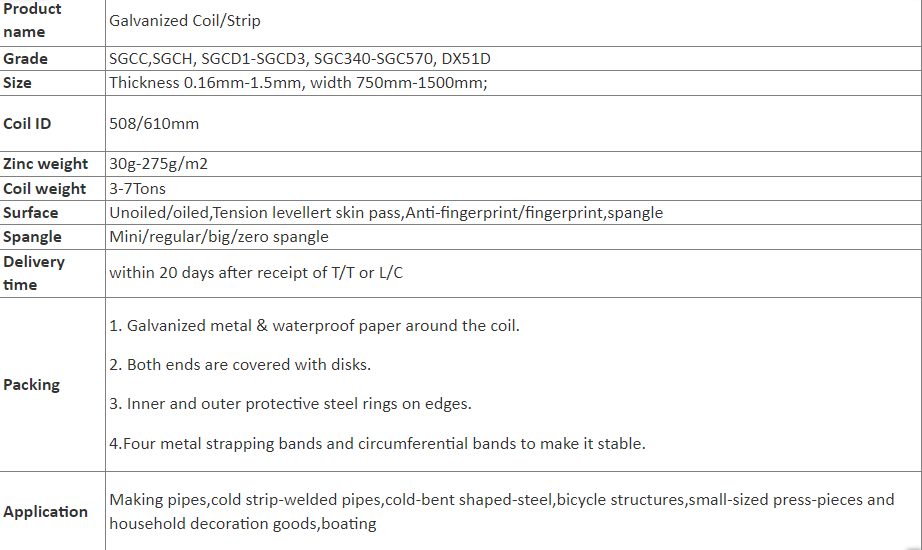Click the "Size" row label
922x550 pixels.
18,83
